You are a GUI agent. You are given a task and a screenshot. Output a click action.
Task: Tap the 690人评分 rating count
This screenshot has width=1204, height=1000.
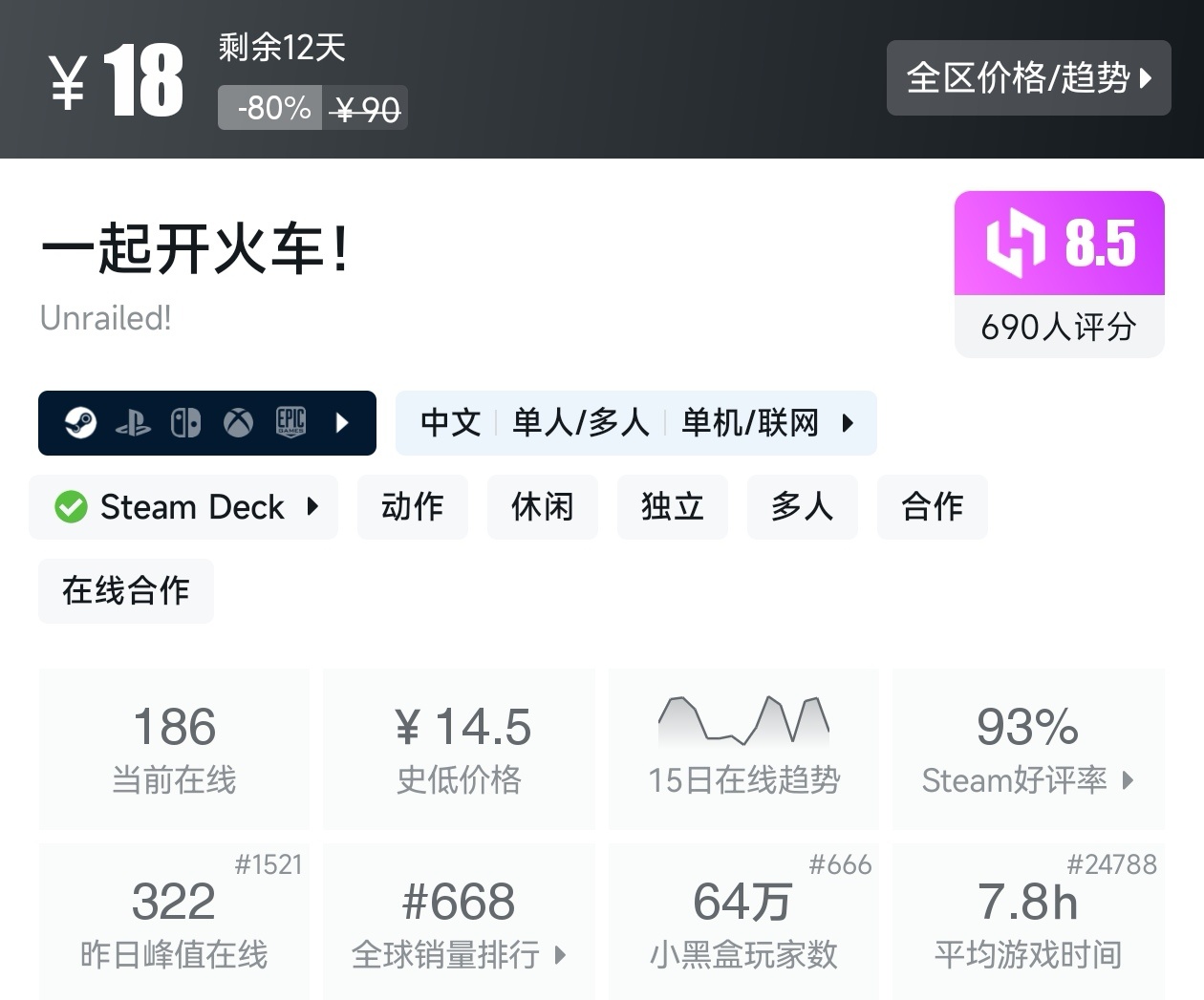1059,327
